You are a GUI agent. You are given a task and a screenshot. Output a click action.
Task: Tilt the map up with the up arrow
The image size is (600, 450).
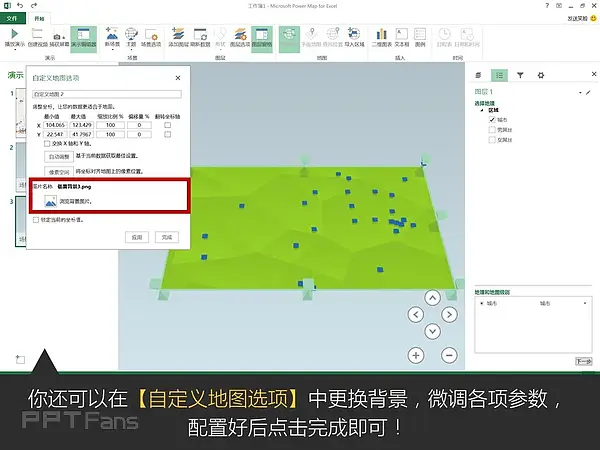[433, 297]
